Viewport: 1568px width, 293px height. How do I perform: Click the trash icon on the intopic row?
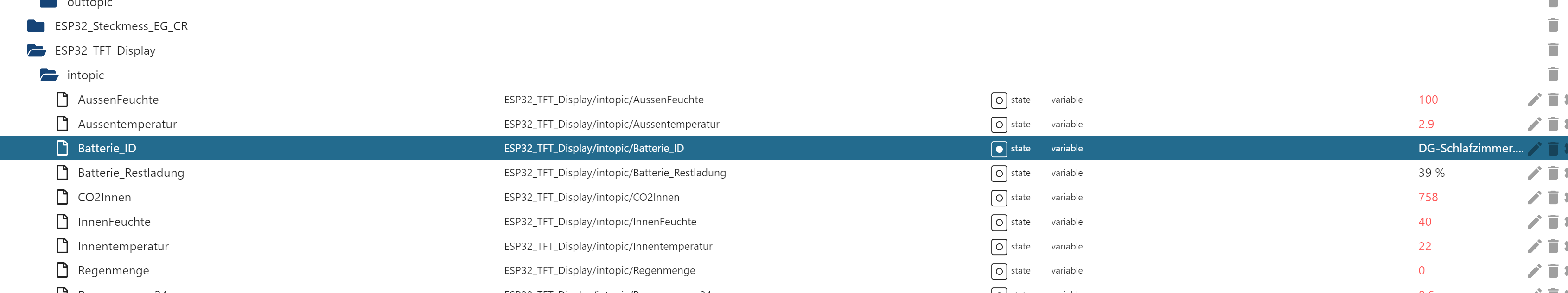pyautogui.click(x=1553, y=75)
